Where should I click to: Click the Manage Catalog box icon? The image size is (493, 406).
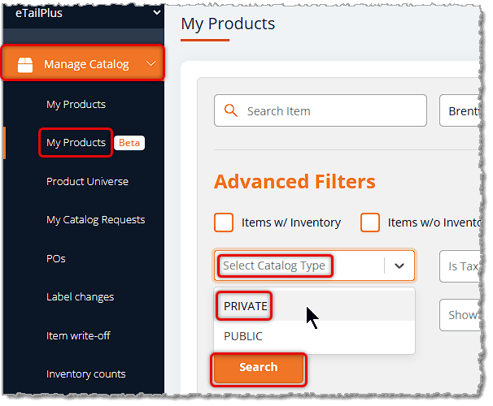click(x=25, y=65)
